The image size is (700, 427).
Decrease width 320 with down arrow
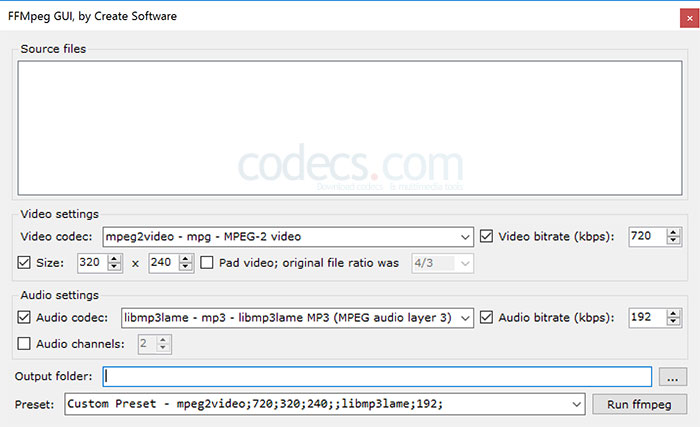pyautogui.click(x=114, y=267)
